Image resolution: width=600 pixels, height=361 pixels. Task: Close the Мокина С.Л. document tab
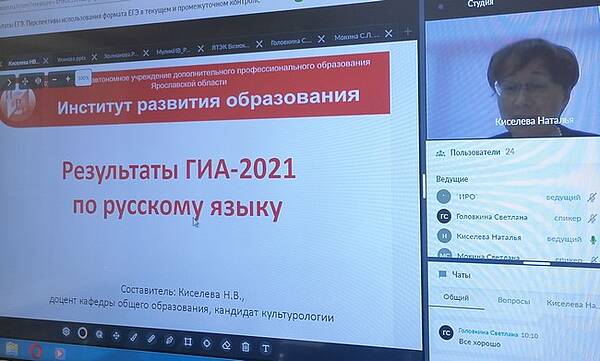(388, 34)
